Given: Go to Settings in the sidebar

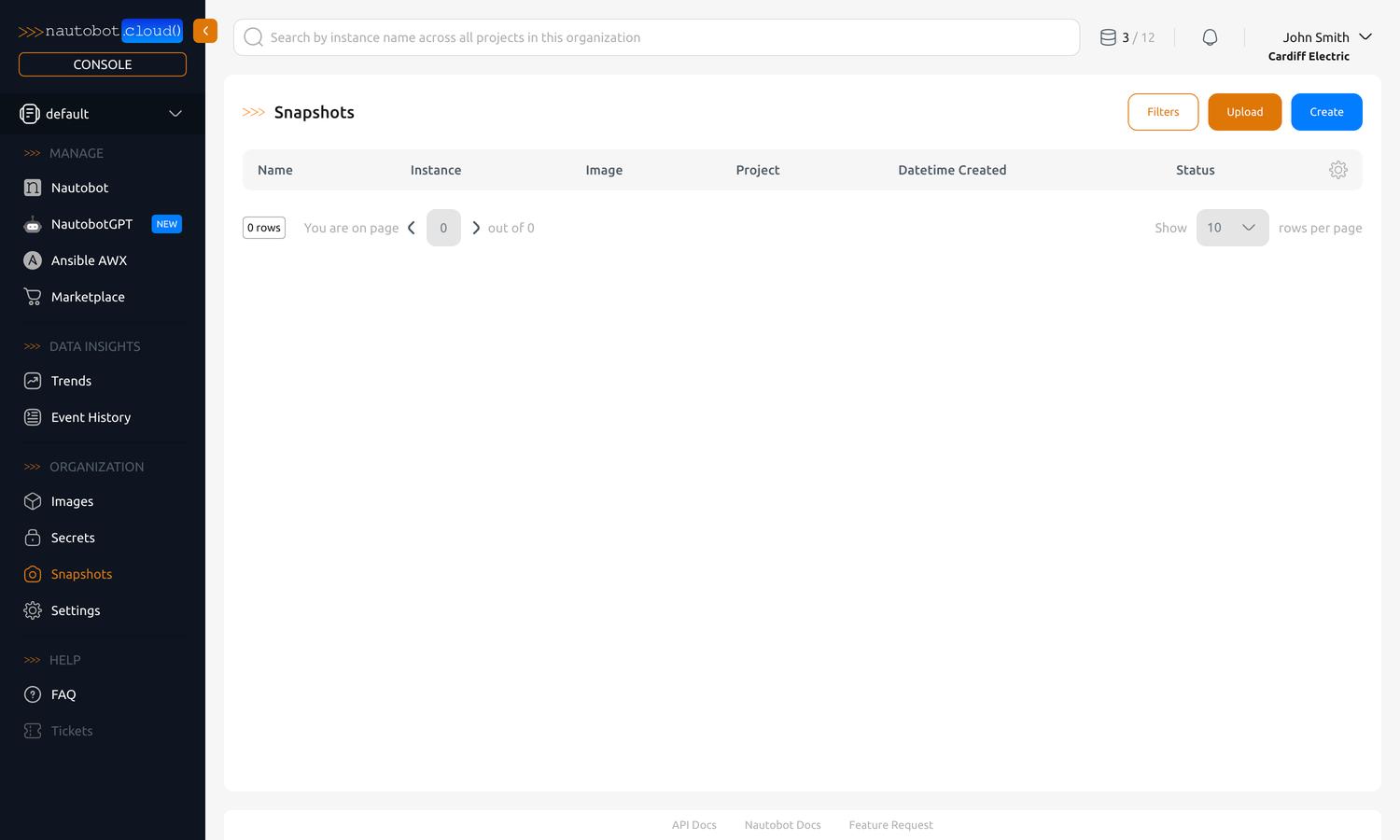Looking at the screenshot, I should click(x=75, y=610).
